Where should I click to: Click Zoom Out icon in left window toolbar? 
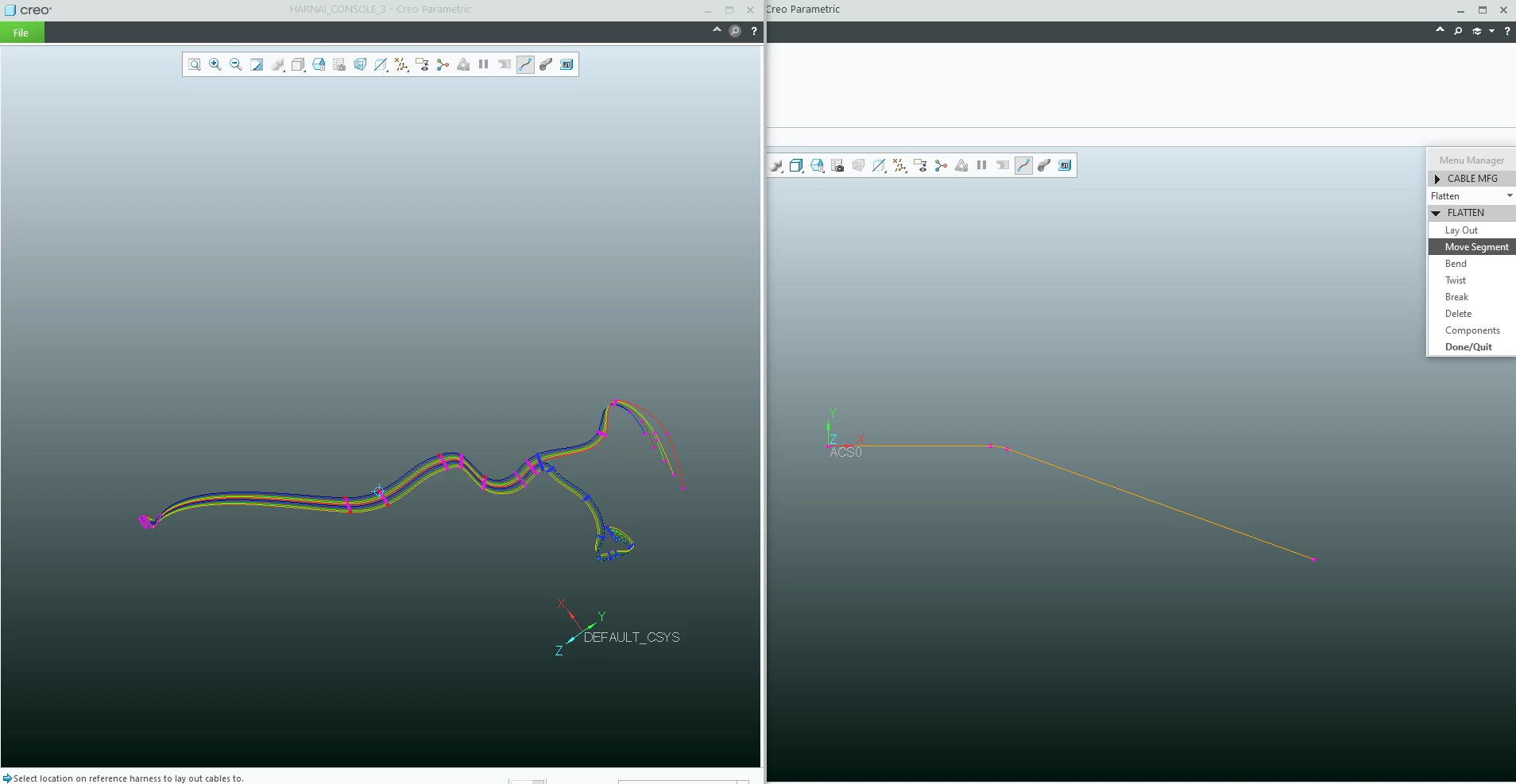[x=236, y=65]
